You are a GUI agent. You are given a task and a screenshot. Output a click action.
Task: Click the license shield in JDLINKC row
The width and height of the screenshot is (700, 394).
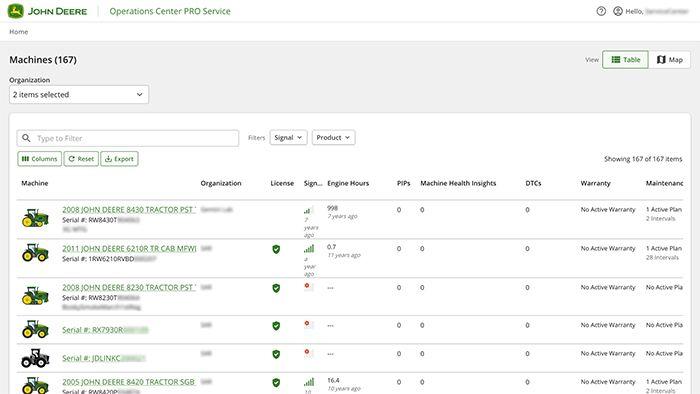click(x=276, y=354)
